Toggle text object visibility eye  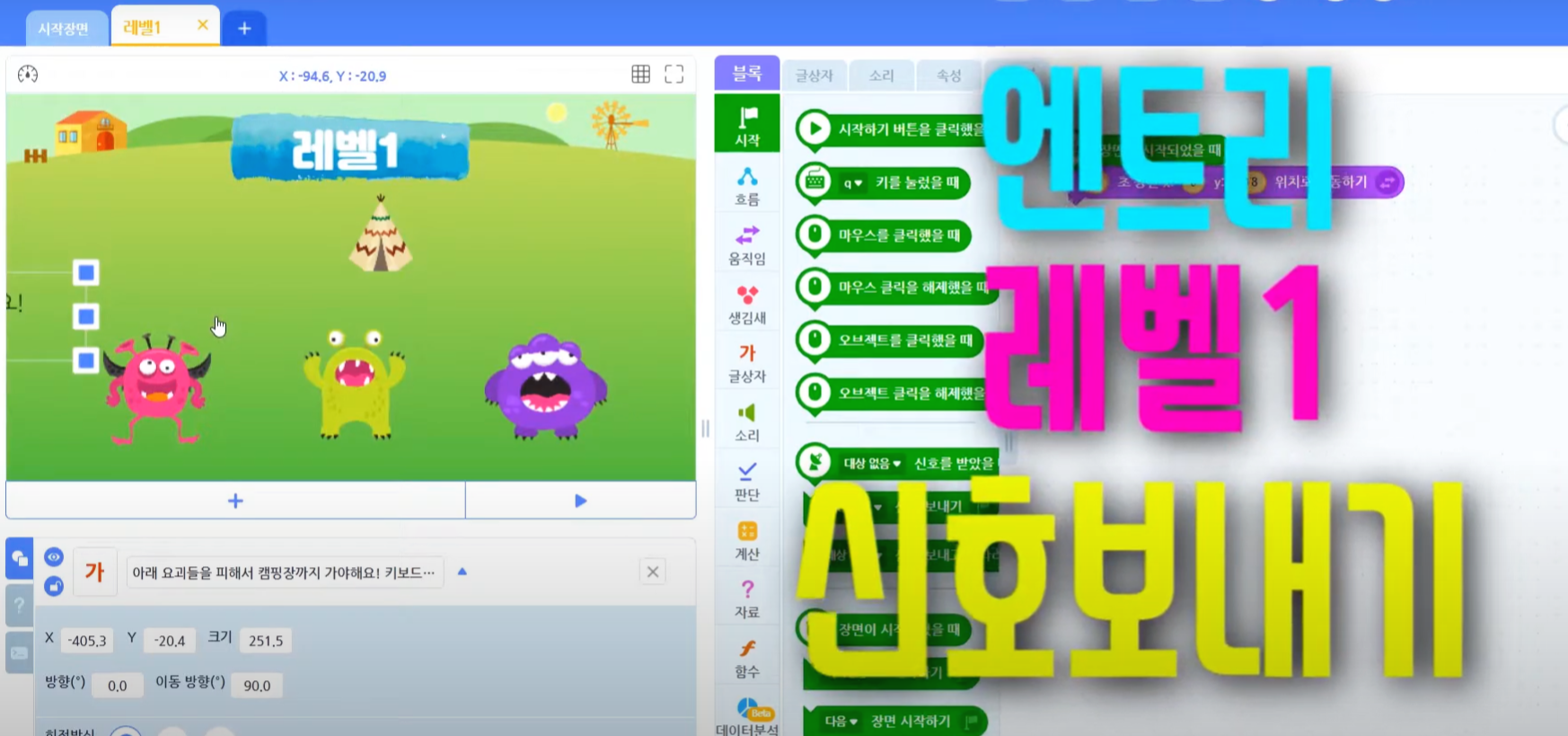54,557
